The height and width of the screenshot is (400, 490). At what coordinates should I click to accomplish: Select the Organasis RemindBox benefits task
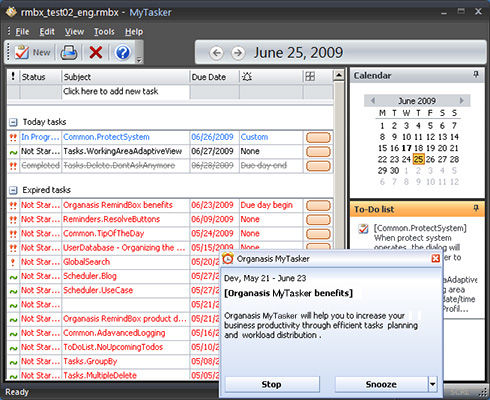point(118,205)
